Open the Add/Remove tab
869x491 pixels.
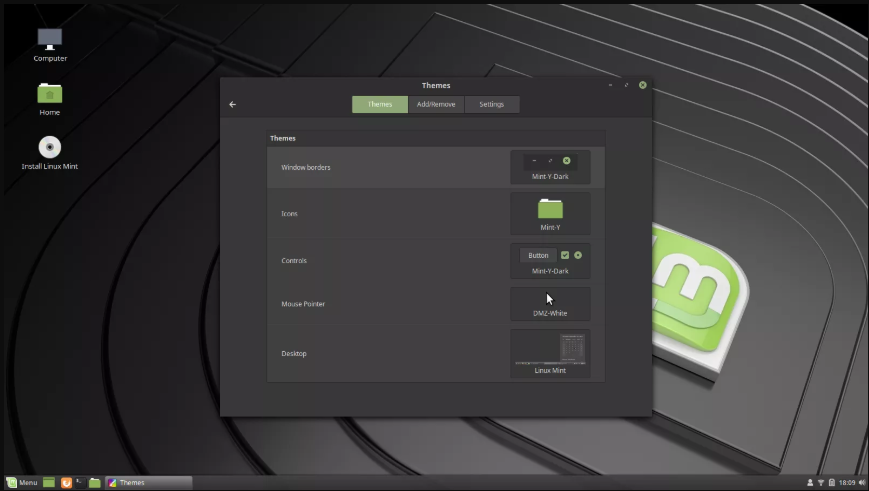[436, 104]
